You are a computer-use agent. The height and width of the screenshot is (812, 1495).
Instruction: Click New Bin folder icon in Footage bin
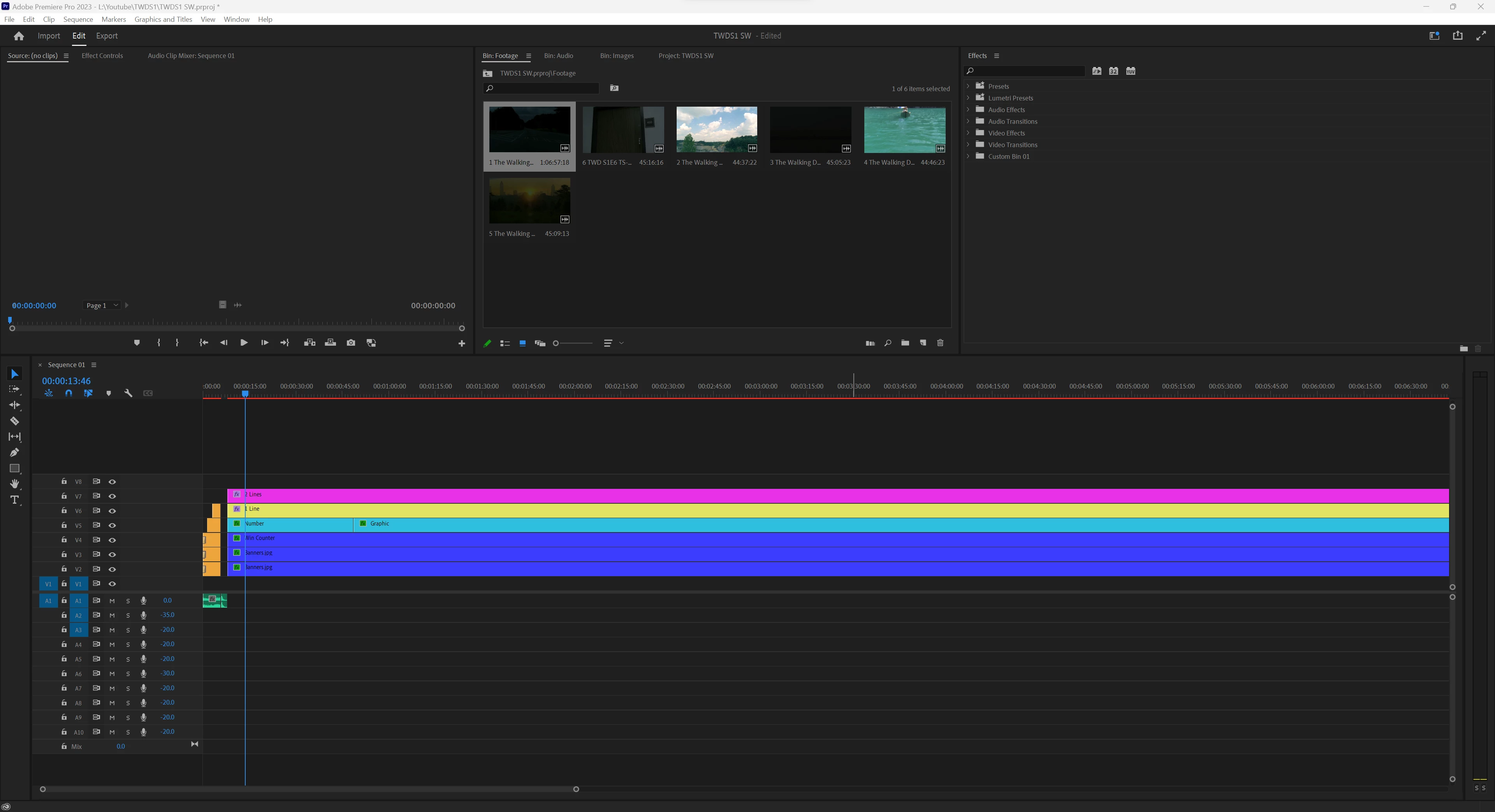[905, 343]
